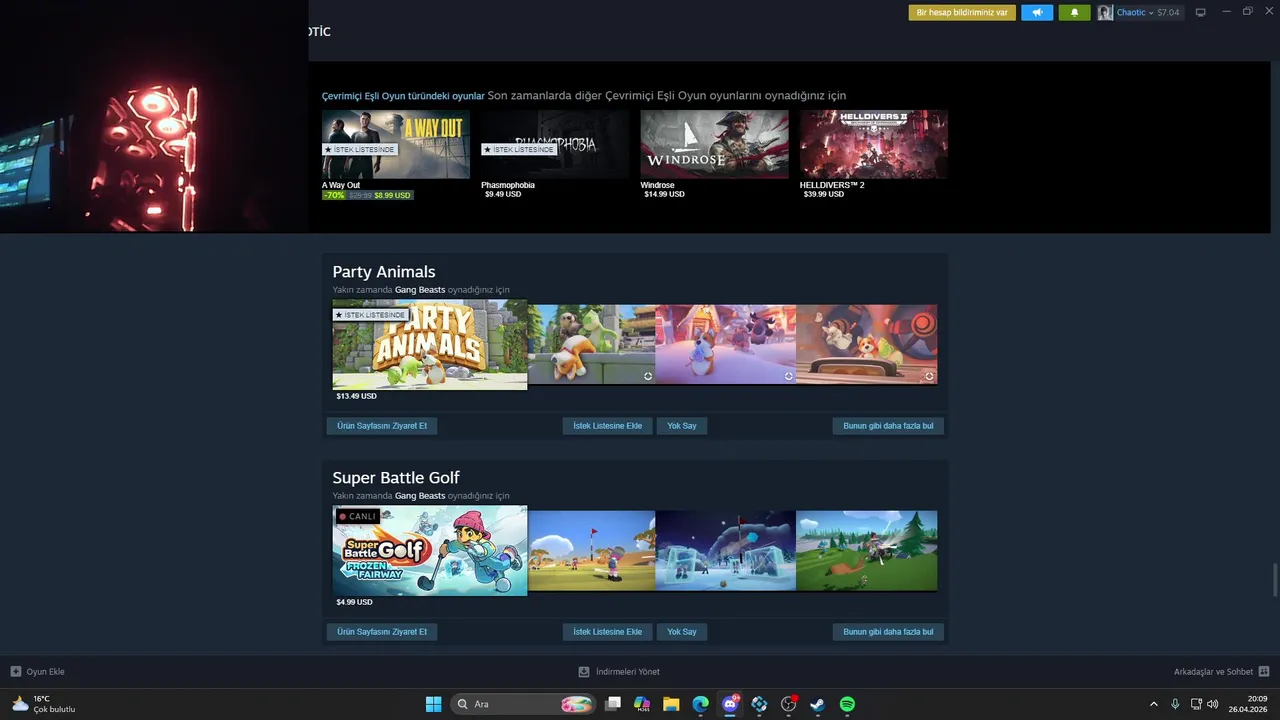1280x720 pixels.
Task: Click the Super Battle Golf $4.99 USD price
Action: click(x=355, y=602)
